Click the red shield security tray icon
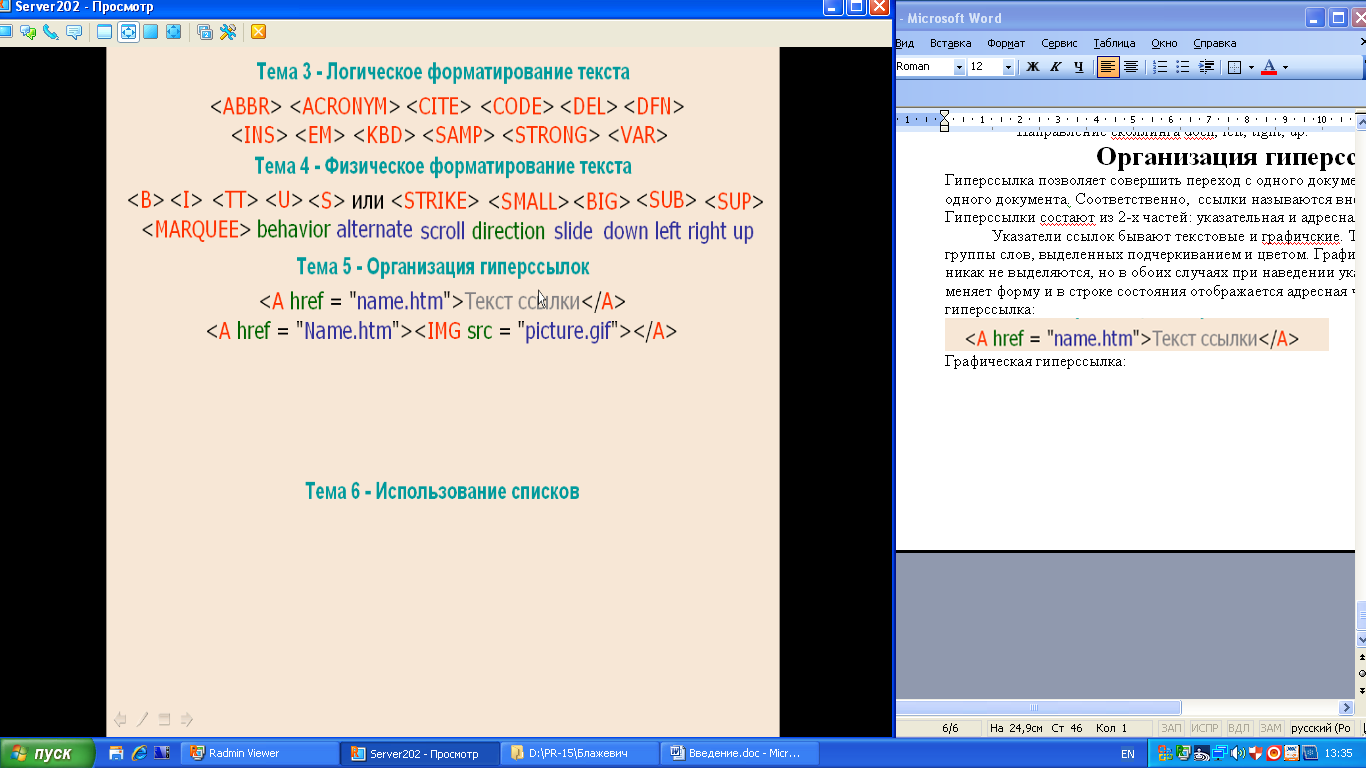 [1256, 753]
